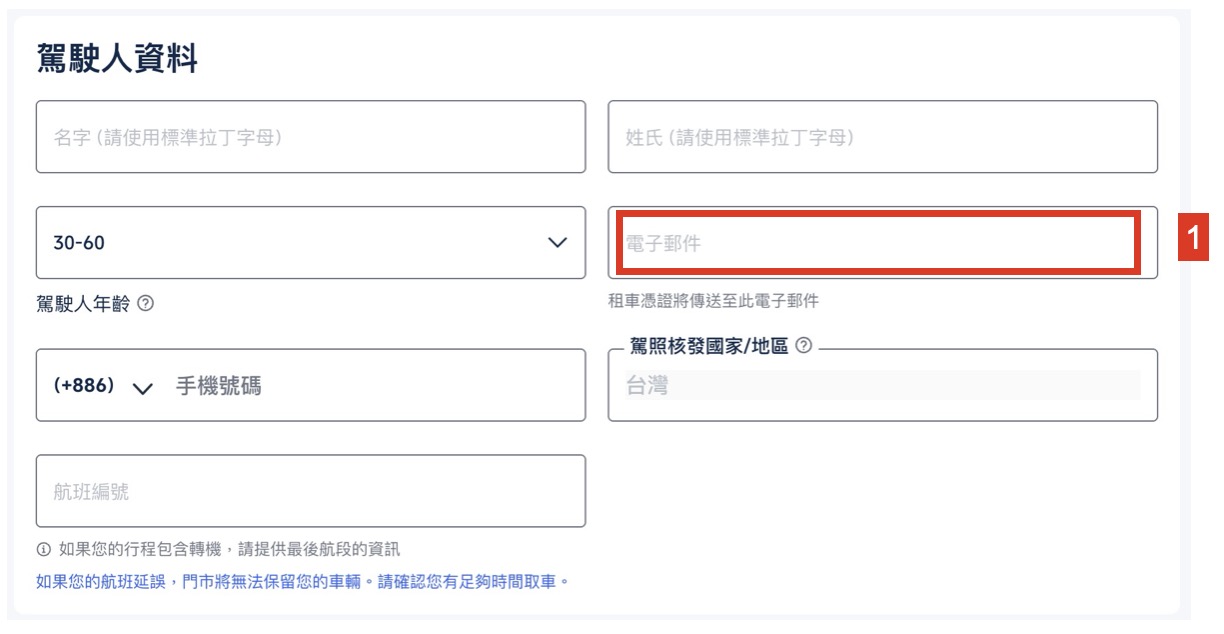Select the 30-60 driver age value
The height and width of the screenshot is (634, 1224).
[80, 243]
